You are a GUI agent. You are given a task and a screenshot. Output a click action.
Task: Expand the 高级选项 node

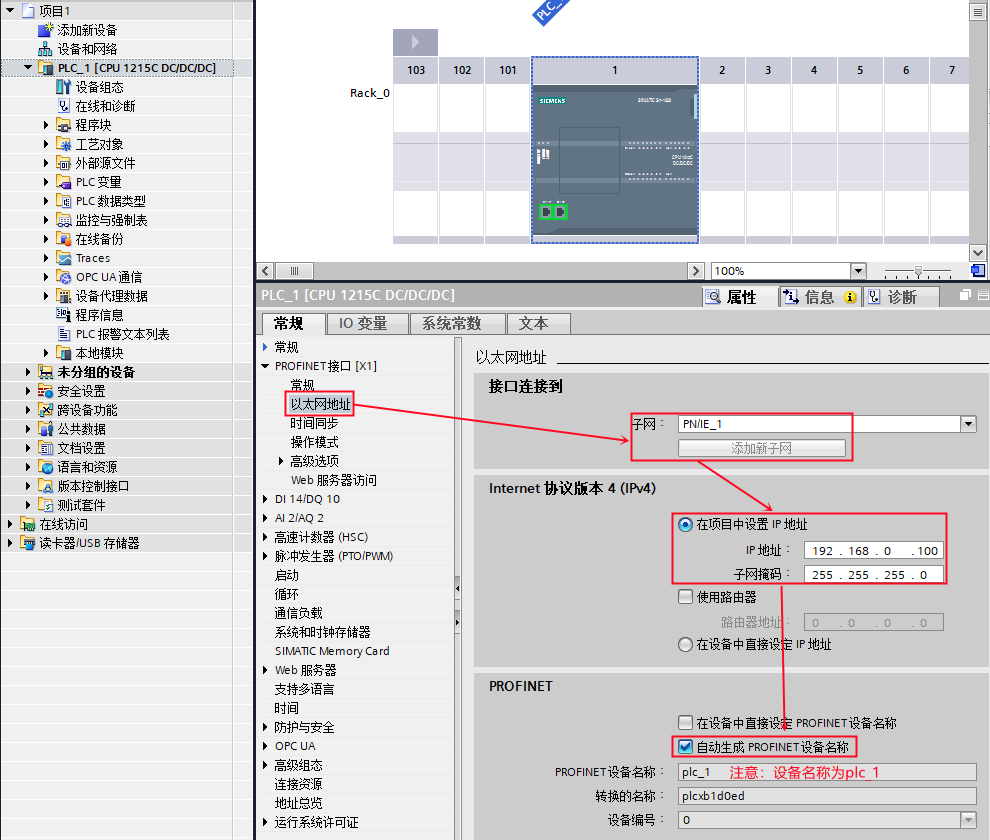pos(280,461)
